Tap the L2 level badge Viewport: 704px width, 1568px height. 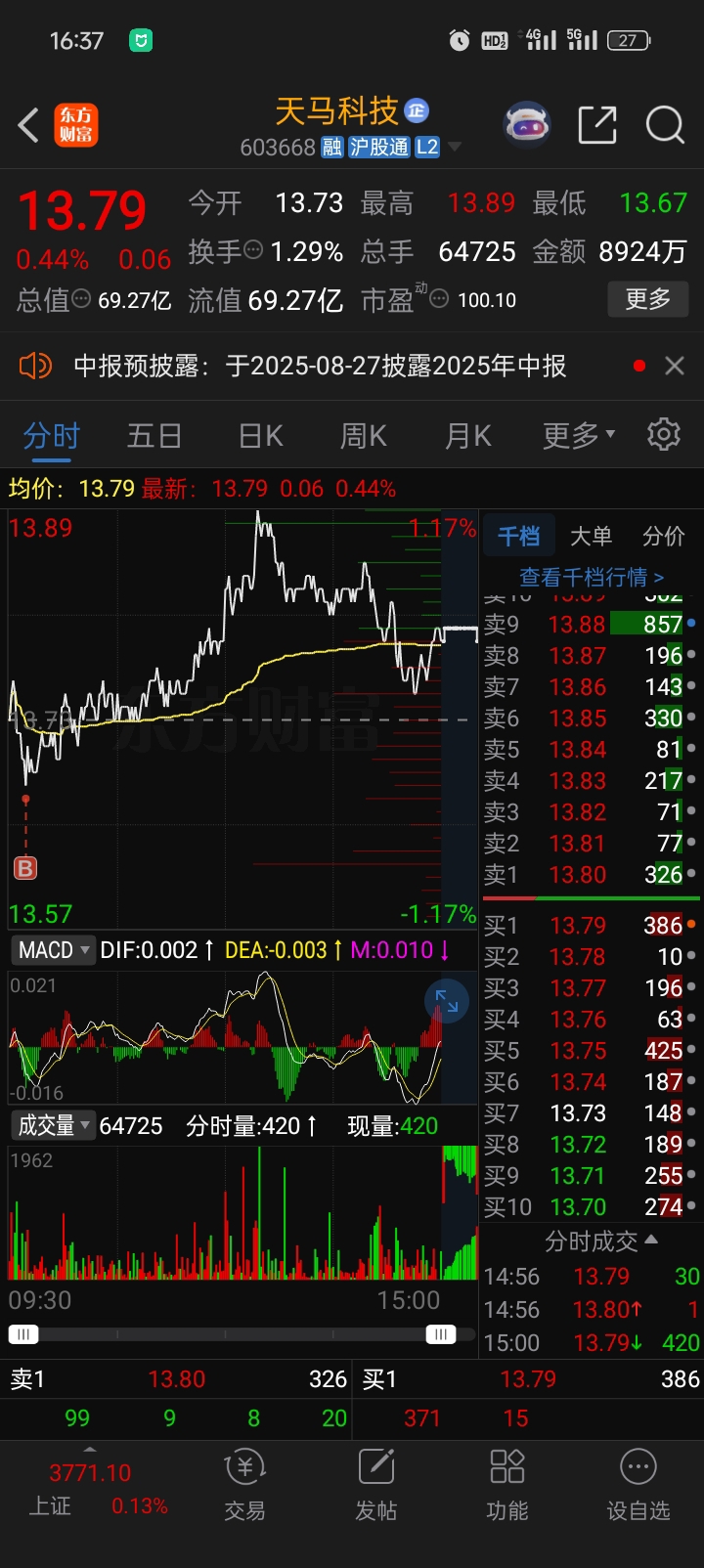point(427,148)
